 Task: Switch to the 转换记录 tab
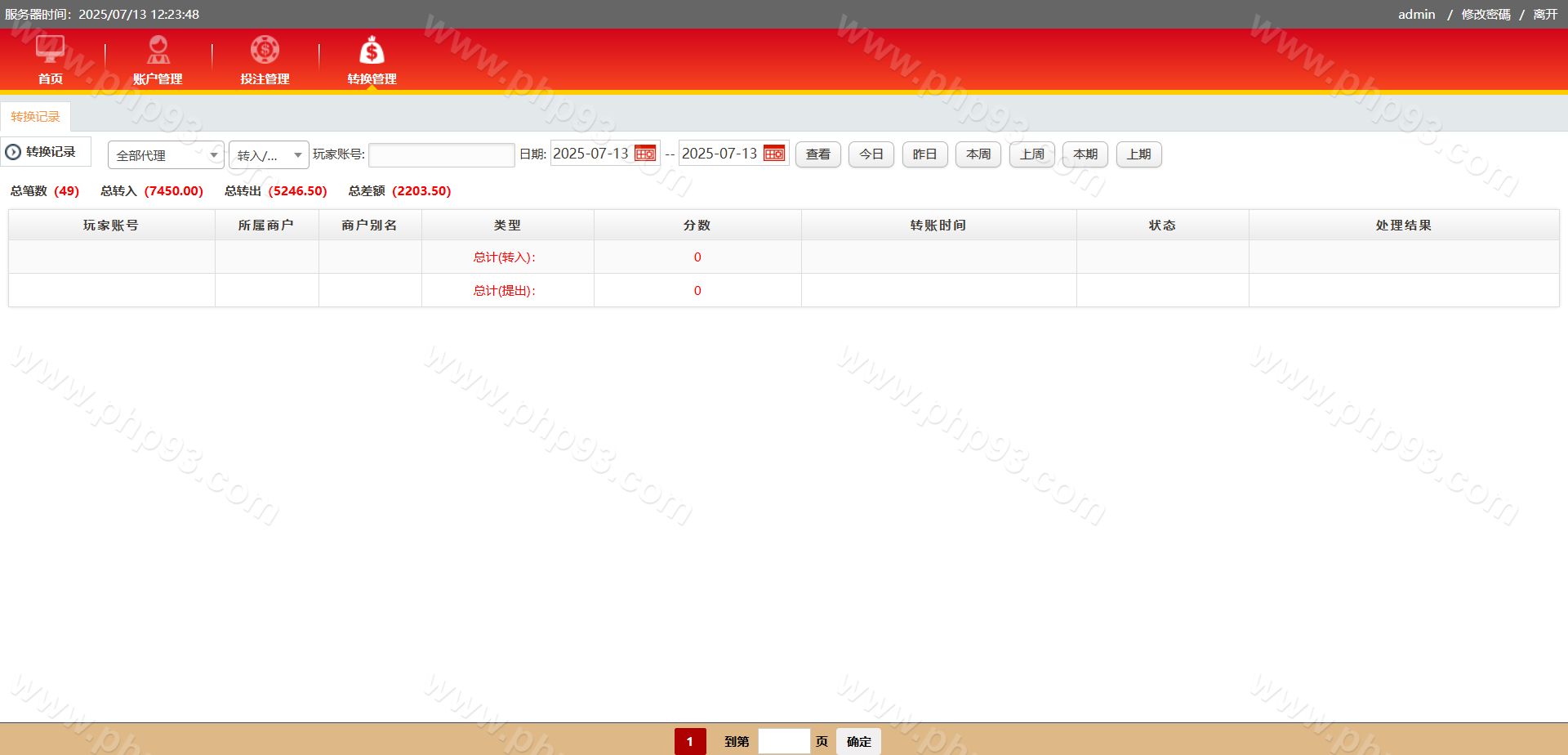36,117
